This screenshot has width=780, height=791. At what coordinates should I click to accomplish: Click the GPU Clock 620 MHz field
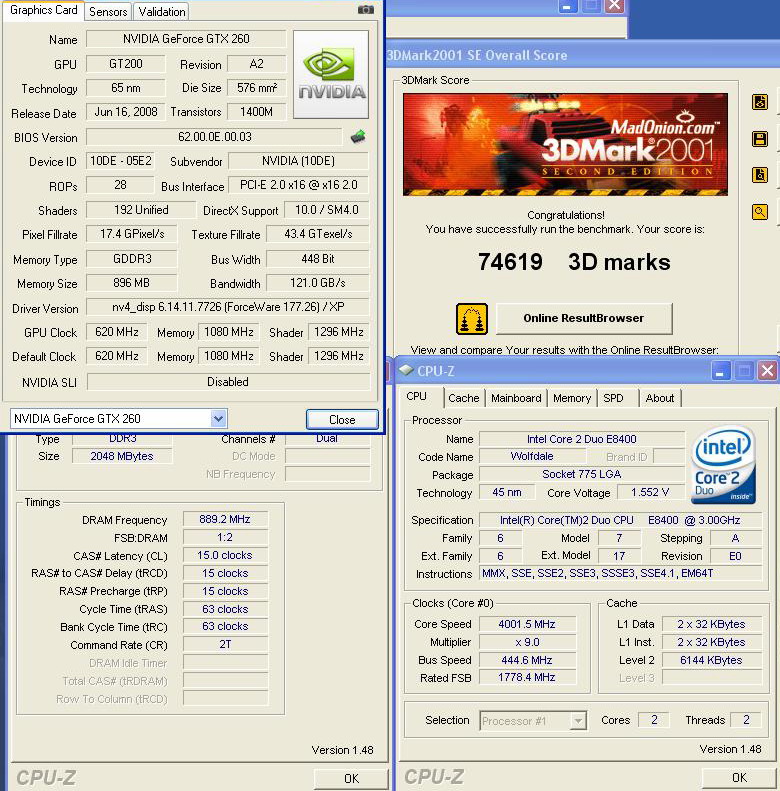click(x=117, y=332)
